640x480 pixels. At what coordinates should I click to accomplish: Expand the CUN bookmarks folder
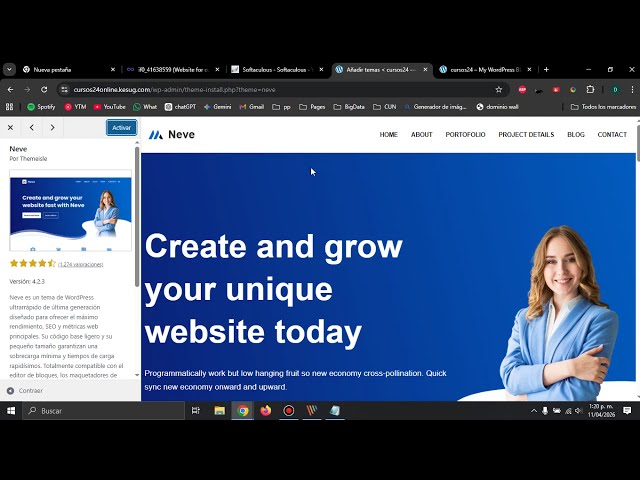385,107
